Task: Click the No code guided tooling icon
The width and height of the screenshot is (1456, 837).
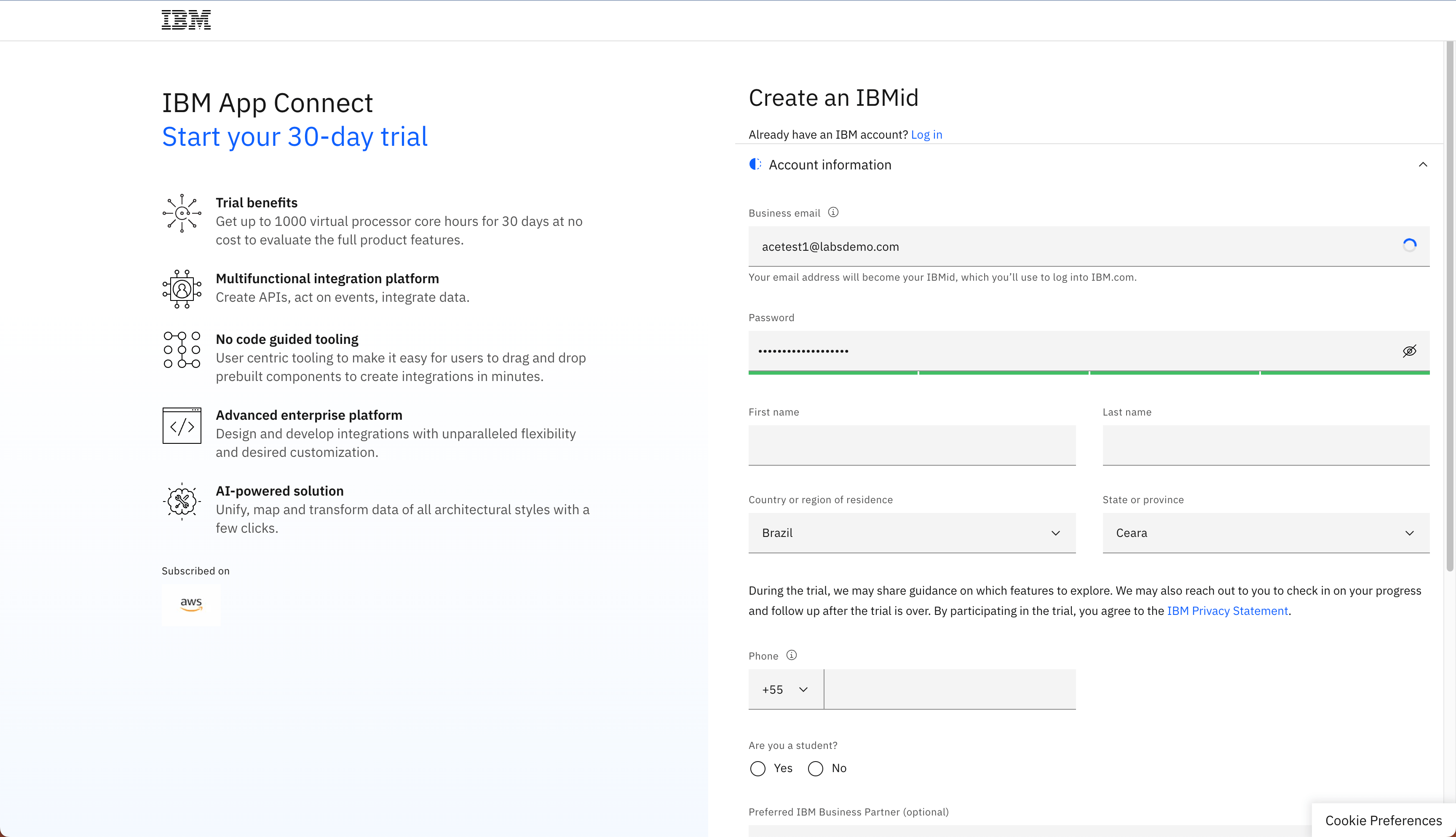Action: click(x=182, y=349)
